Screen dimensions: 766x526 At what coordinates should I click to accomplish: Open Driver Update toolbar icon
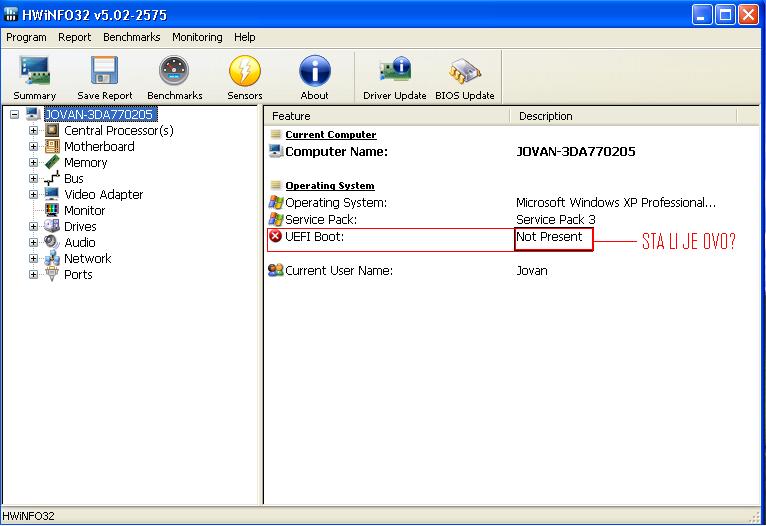coord(395,70)
